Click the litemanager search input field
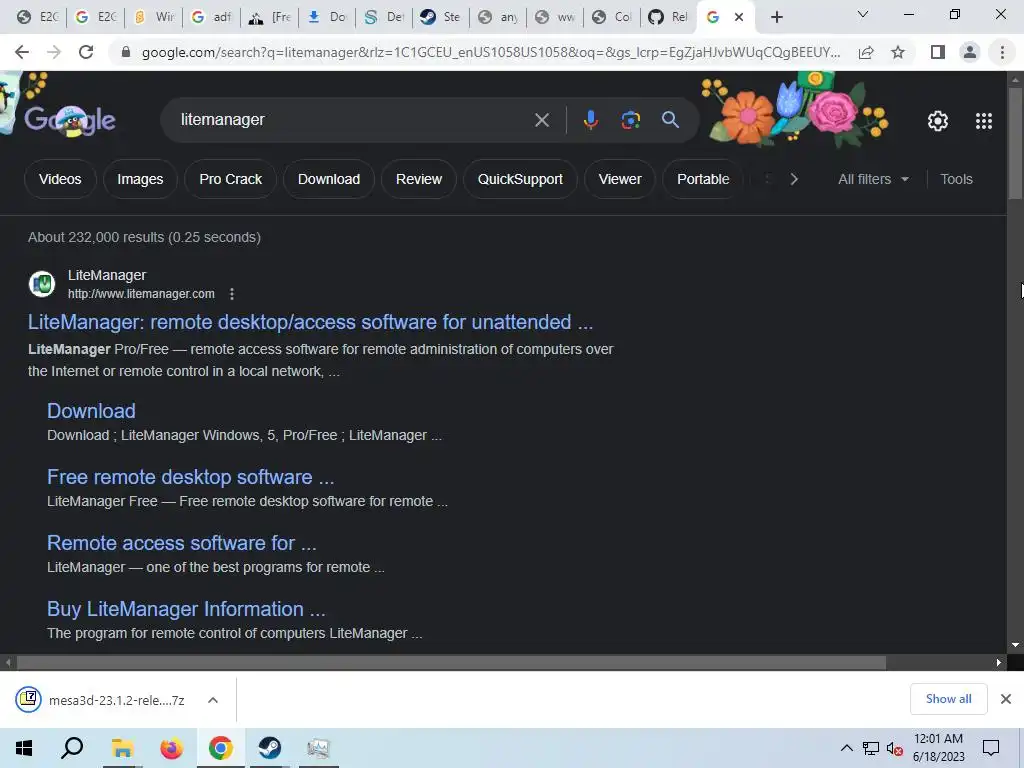1024x768 pixels. click(353, 120)
